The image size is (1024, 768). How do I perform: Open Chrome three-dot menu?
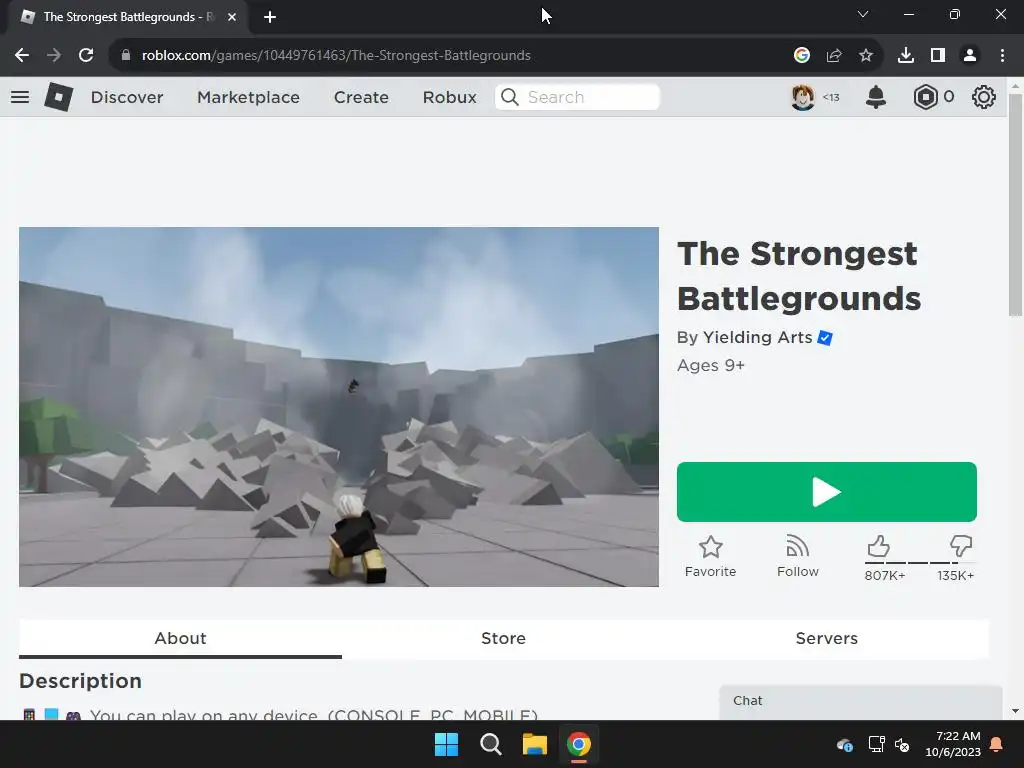click(1002, 56)
